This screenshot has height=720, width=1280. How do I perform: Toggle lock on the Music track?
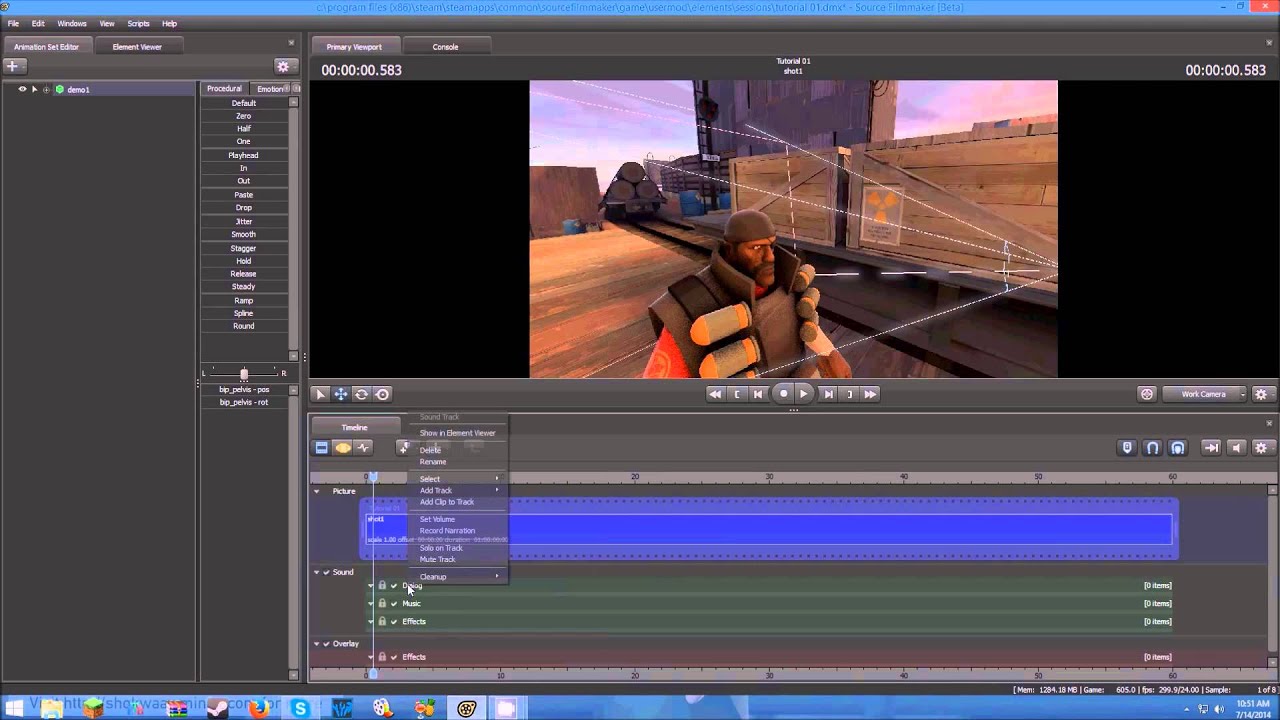tap(382, 604)
